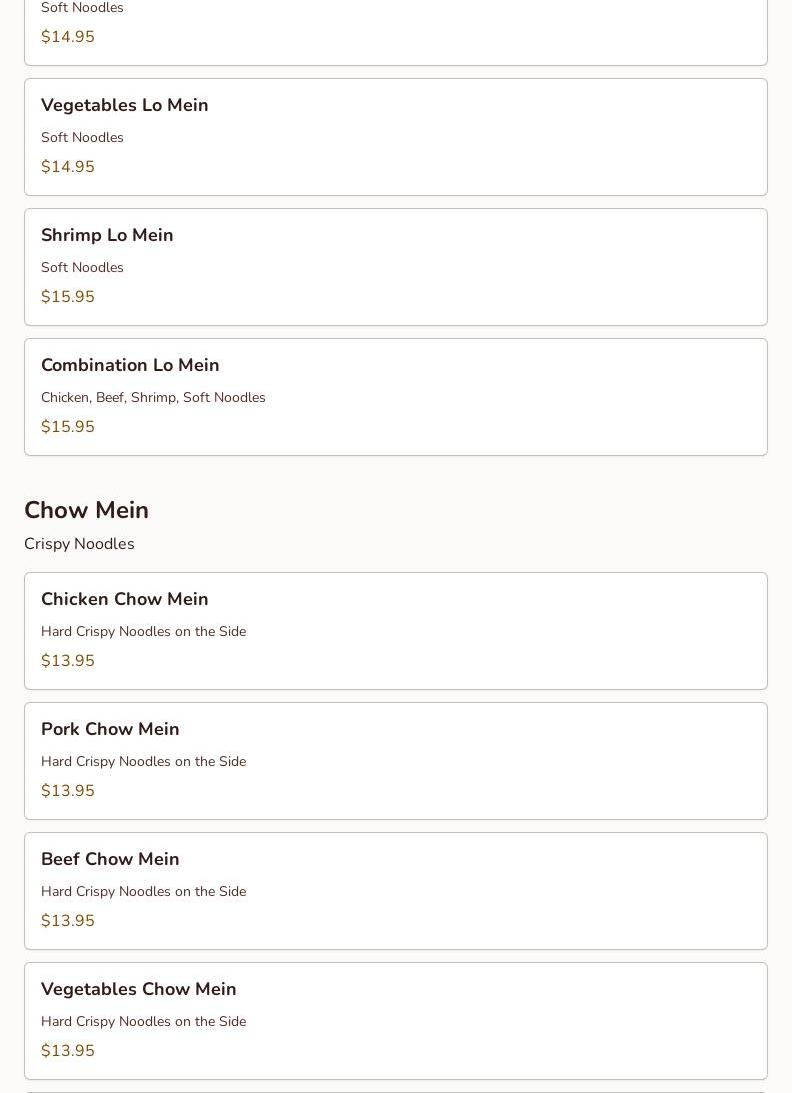Click the Crispy Noodles section subtitle
The width and height of the screenshot is (792, 1093).
[x=79, y=544]
